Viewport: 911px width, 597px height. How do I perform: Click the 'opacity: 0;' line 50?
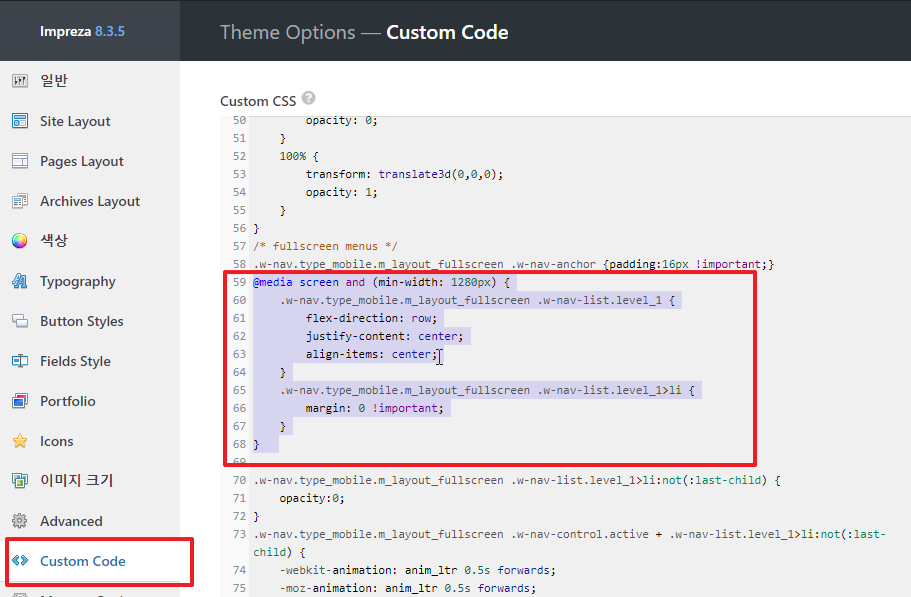pos(342,120)
